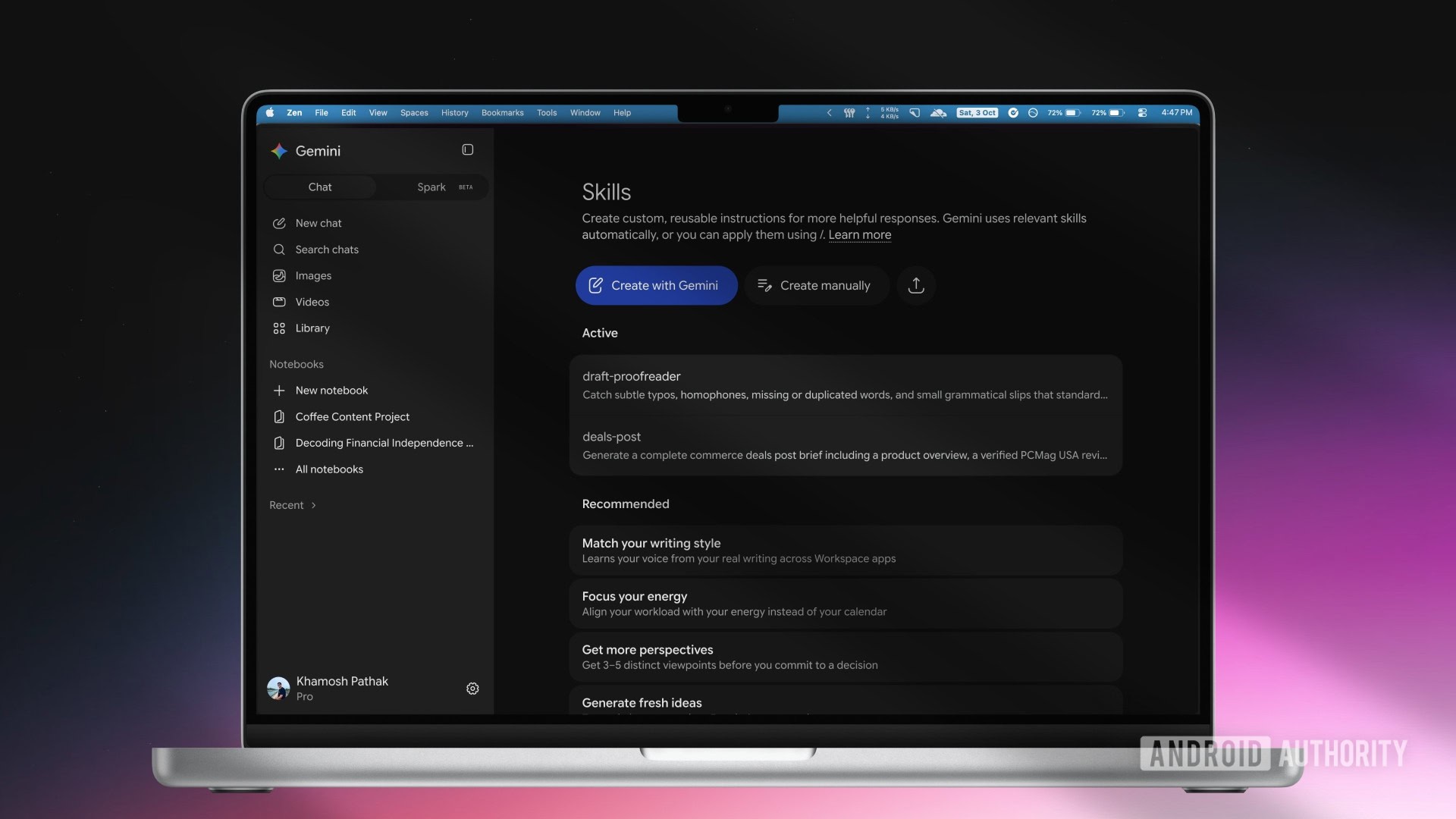Click Create with Gemini button

656,286
